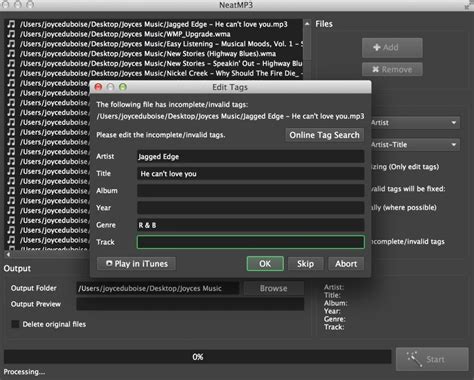Click the green zoom button of Edit Tags dialog
The height and width of the screenshot is (380, 474).
pyautogui.click(x=123, y=87)
